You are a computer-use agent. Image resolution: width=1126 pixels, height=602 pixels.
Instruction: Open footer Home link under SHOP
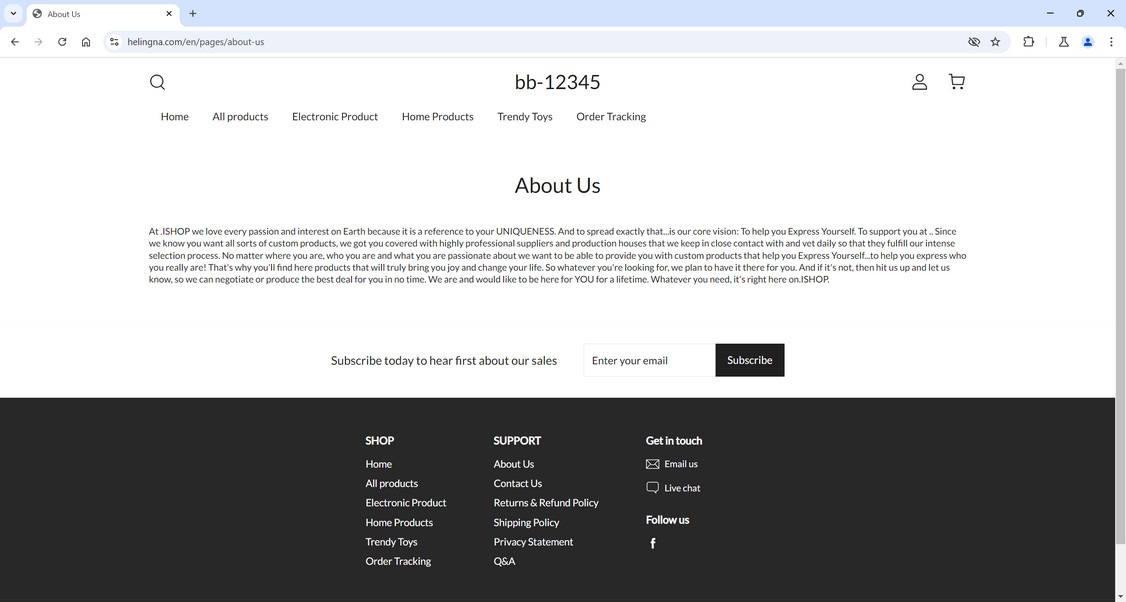(x=378, y=464)
